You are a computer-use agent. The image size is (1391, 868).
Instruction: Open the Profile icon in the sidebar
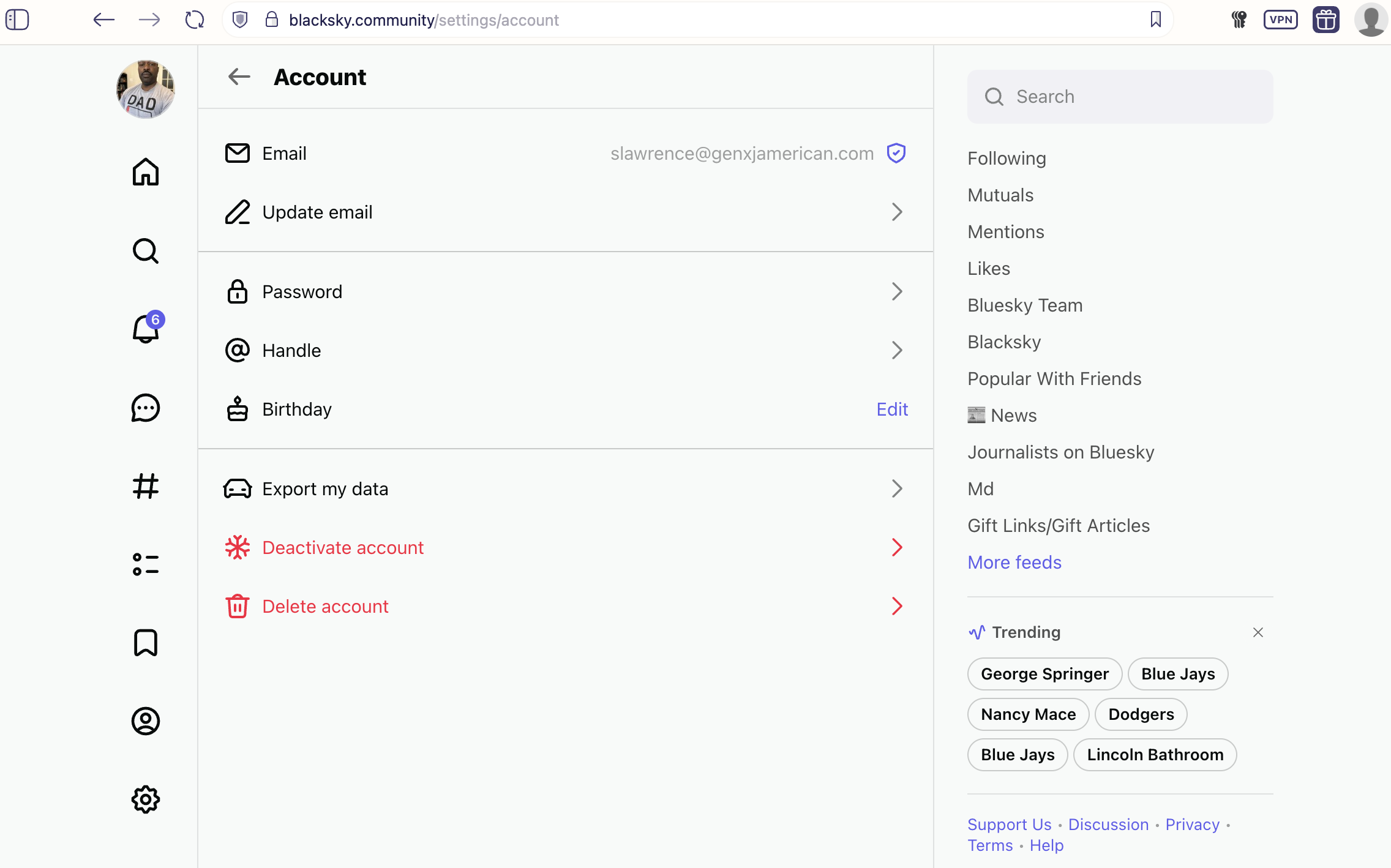pos(145,721)
